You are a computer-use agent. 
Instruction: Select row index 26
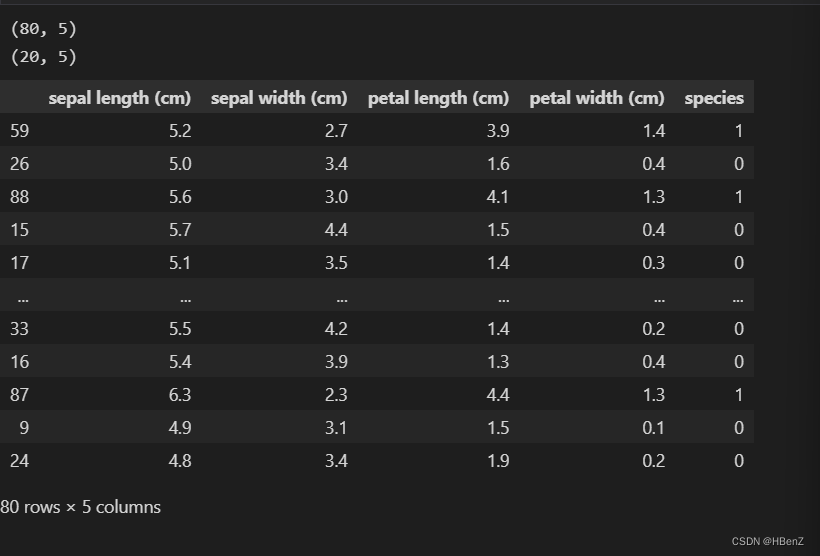19,164
